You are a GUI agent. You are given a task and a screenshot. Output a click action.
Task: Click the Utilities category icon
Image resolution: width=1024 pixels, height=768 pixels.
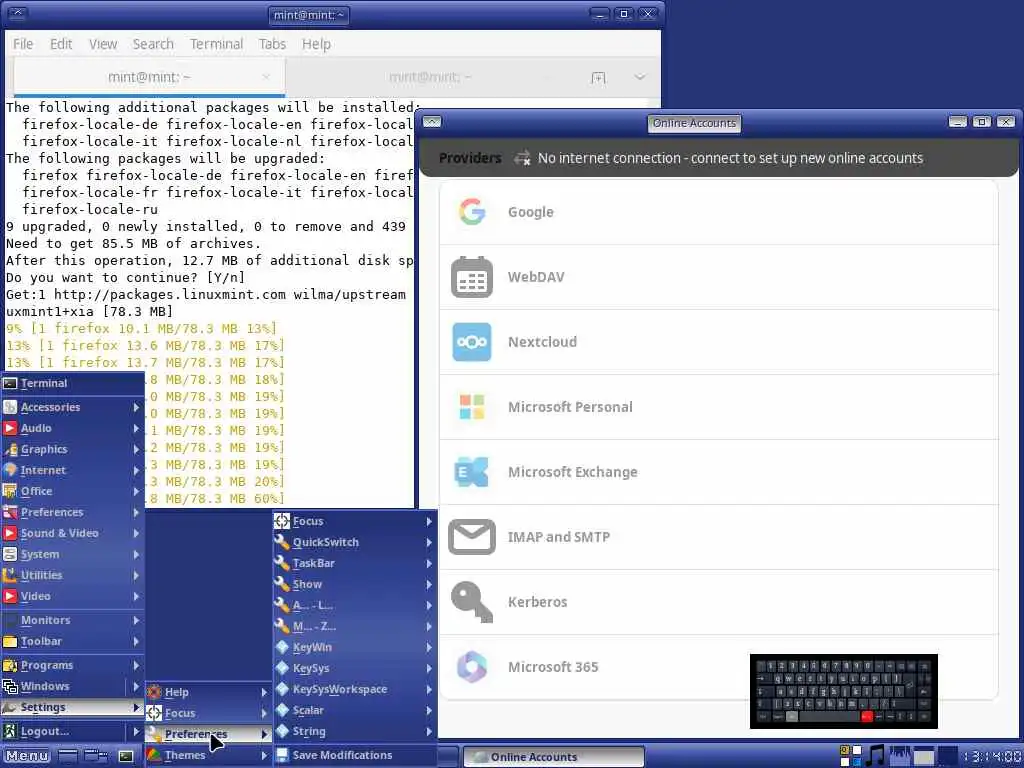(10, 575)
